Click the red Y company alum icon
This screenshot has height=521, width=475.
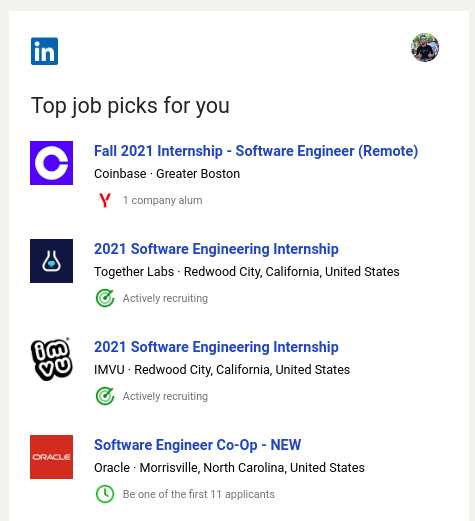[105, 200]
